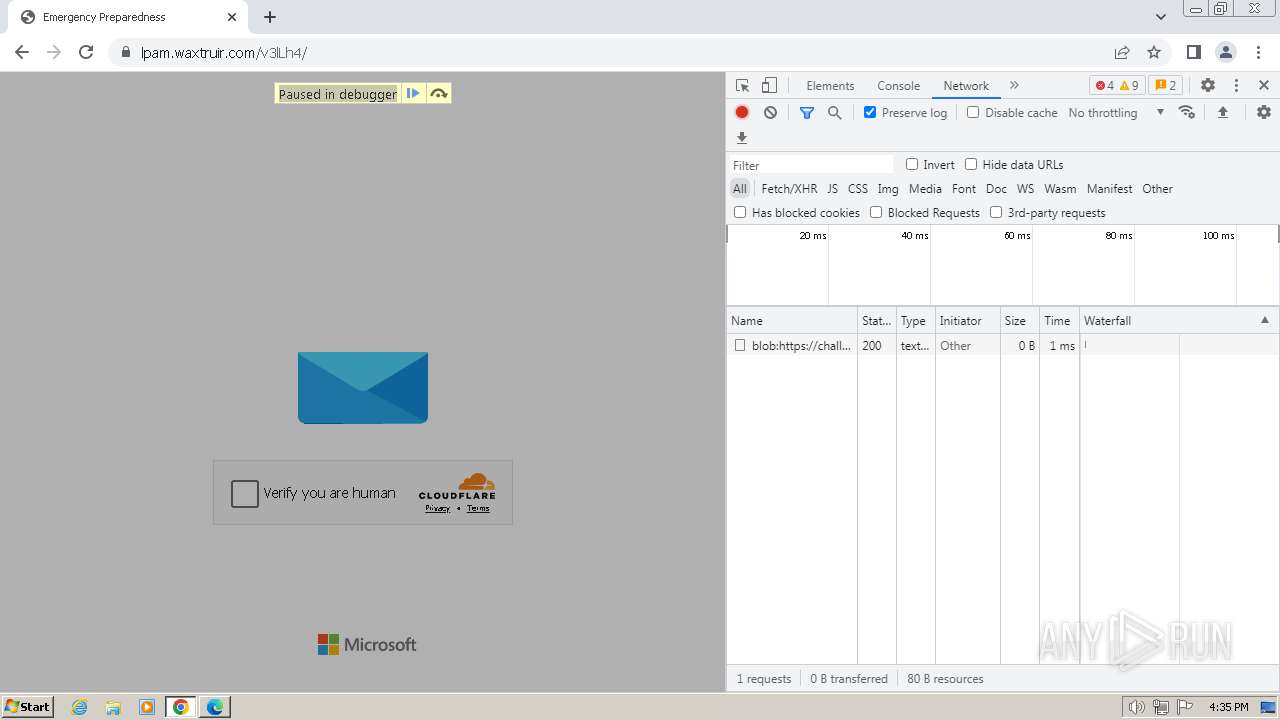Toggle the device toolbar icon

(769, 86)
